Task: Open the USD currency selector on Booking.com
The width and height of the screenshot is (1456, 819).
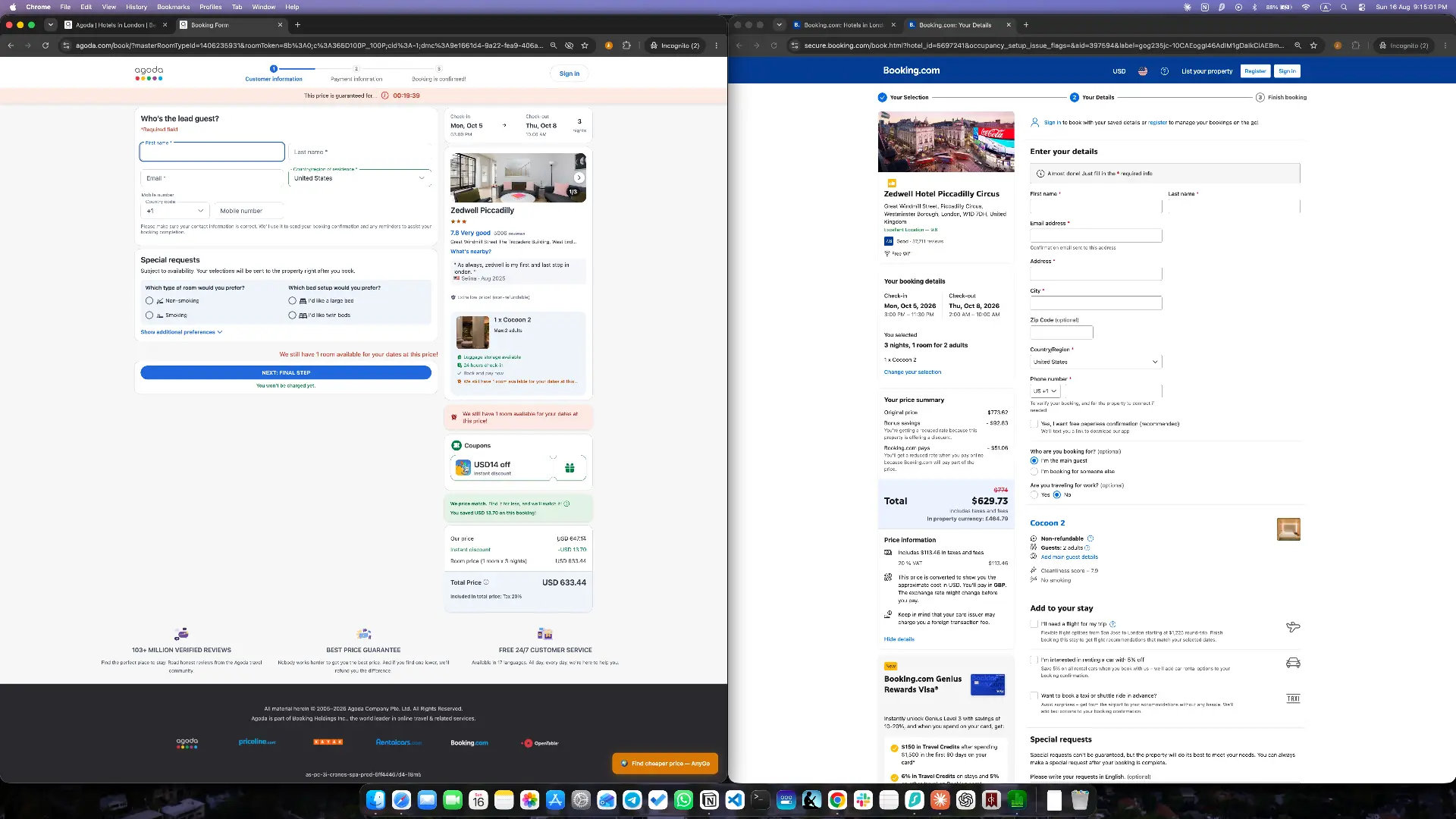Action: [x=1119, y=71]
